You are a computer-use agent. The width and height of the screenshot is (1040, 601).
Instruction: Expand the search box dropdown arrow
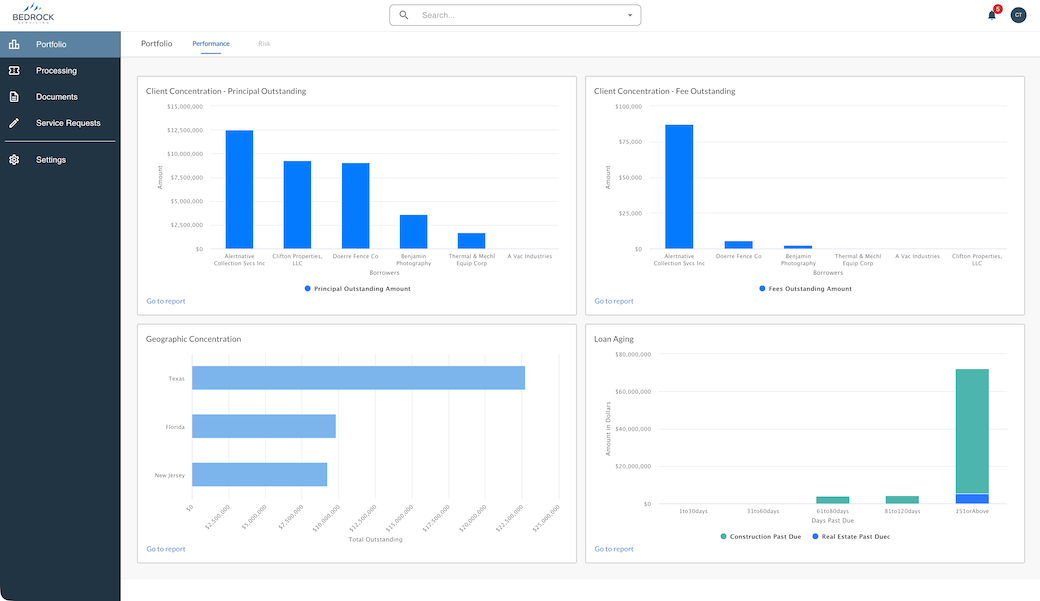(629, 15)
